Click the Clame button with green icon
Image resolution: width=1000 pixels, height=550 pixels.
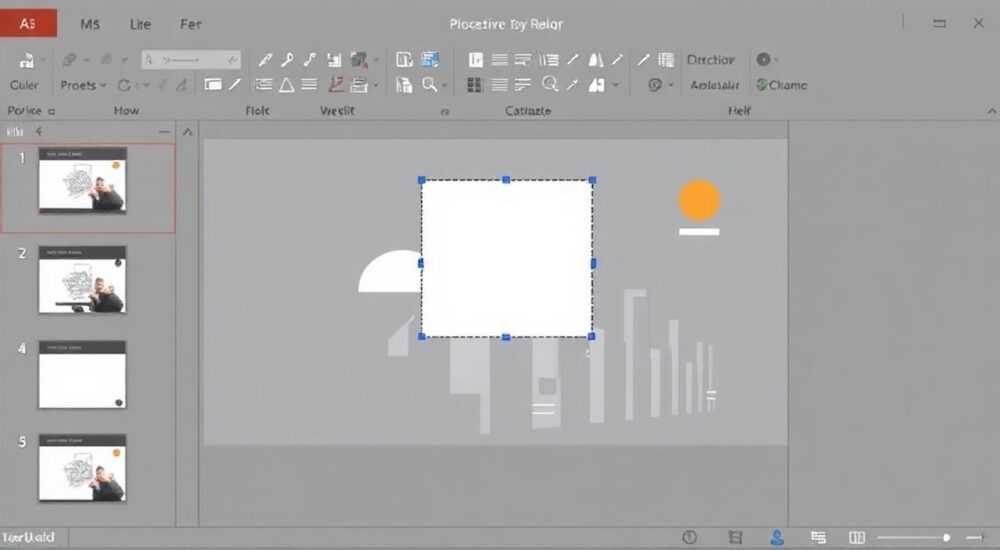click(x=781, y=85)
